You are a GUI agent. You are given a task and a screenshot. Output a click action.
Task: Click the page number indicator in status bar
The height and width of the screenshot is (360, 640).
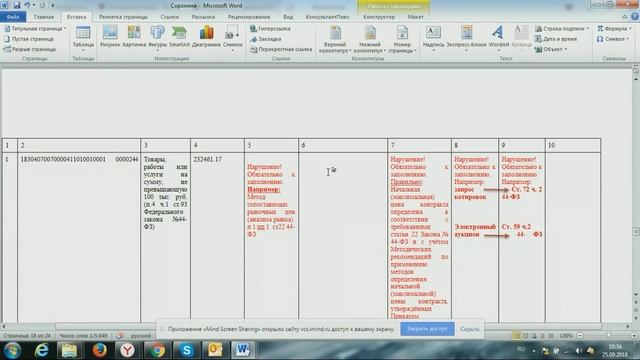point(27,336)
